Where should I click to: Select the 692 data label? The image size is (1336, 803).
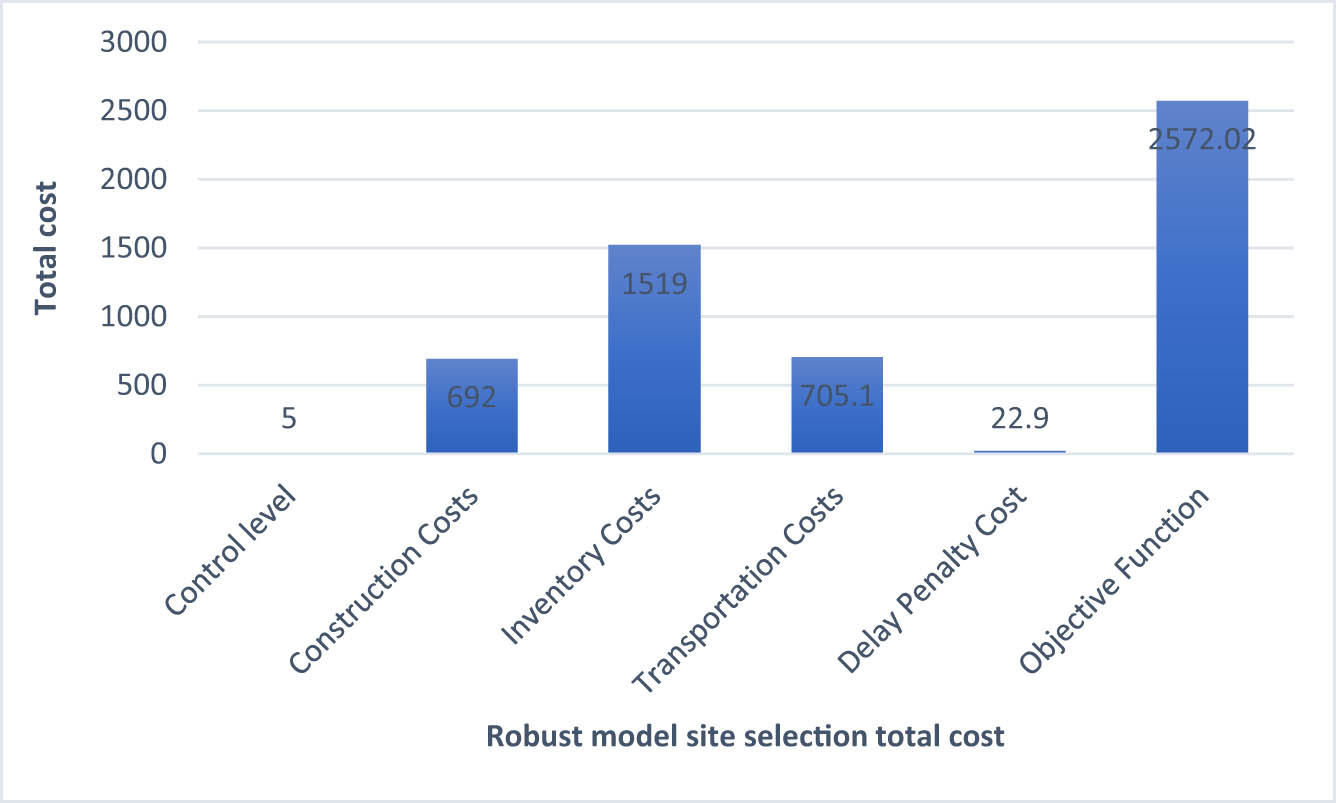click(x=471, y=395)
